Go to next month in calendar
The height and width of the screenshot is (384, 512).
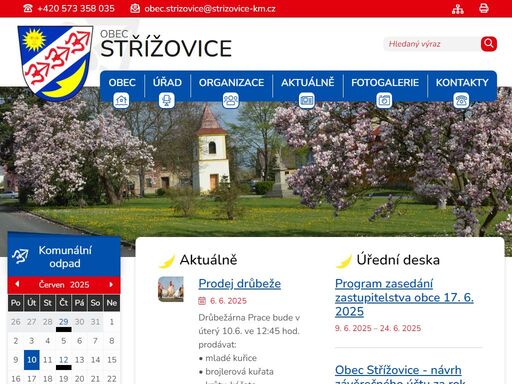coord(111,284)
